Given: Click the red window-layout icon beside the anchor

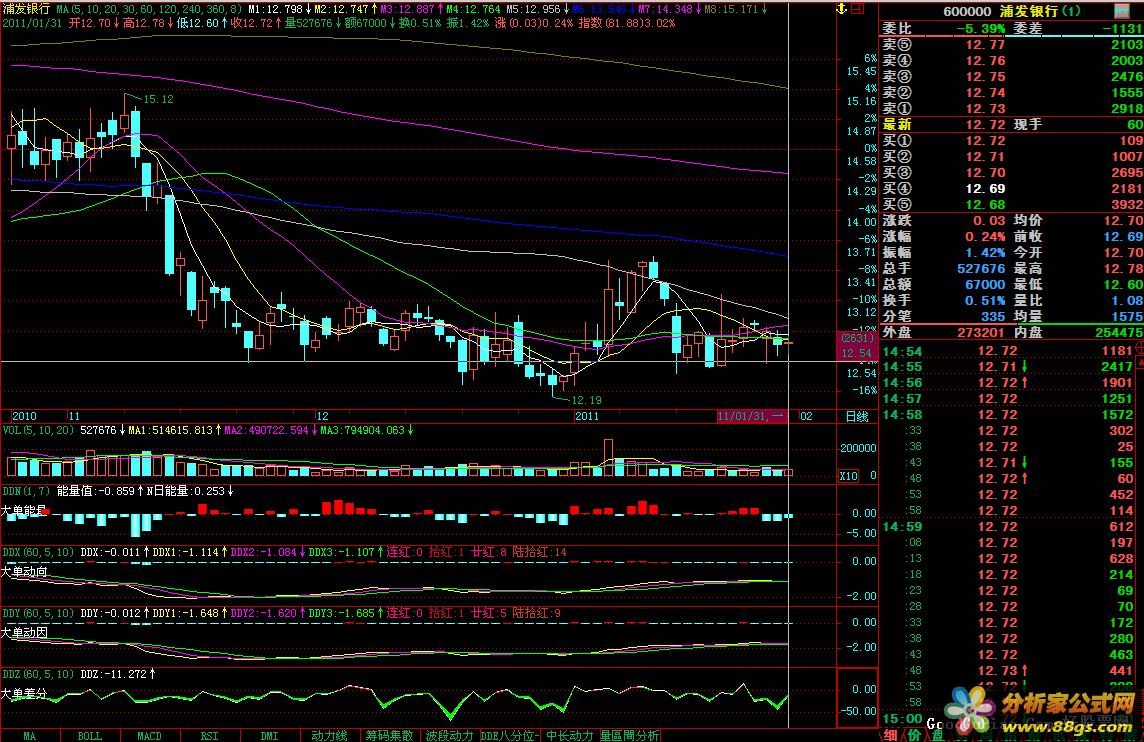Looking at the screenshot, I should pos(857,9).
